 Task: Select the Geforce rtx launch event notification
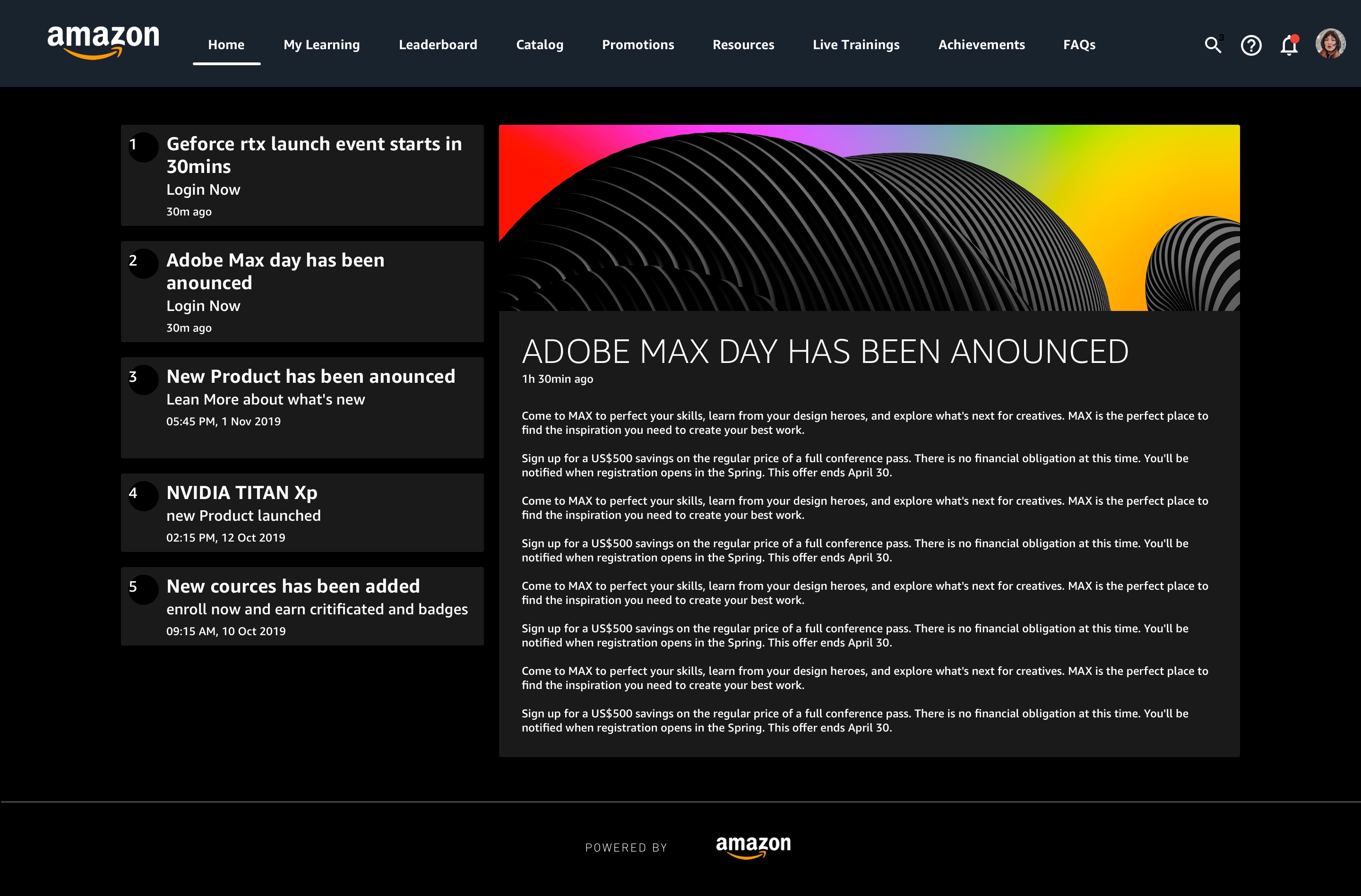click(302, 175)
